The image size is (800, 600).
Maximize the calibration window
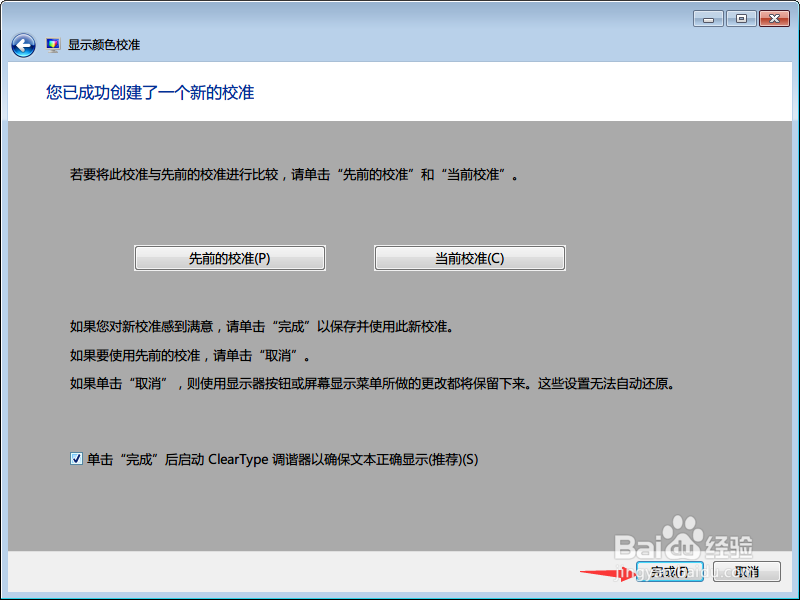pos(741,18)
